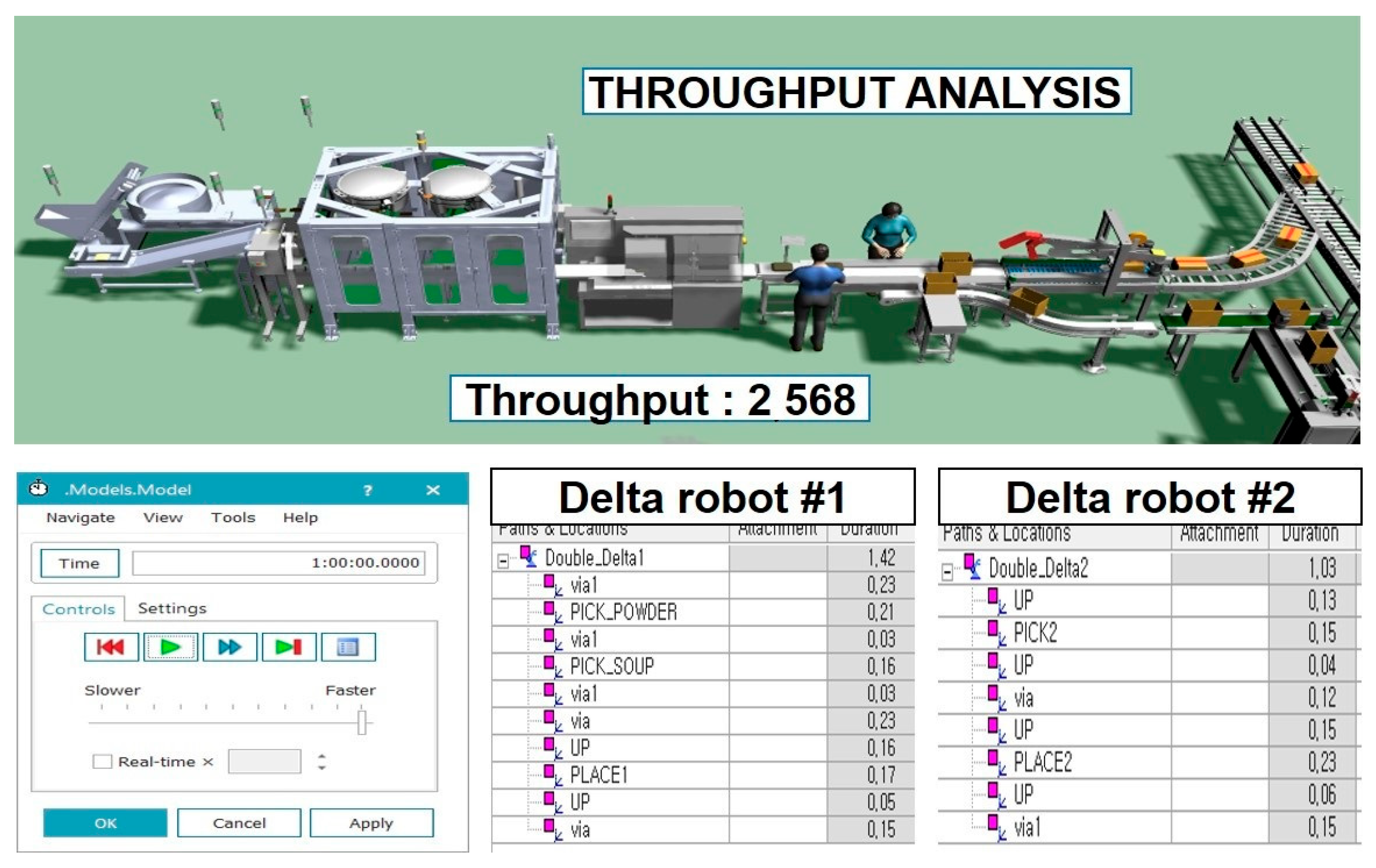Viewport: 1376px width, 868px height.
Task: Switch to the Settings tab
Action: [x=172, y=608]
